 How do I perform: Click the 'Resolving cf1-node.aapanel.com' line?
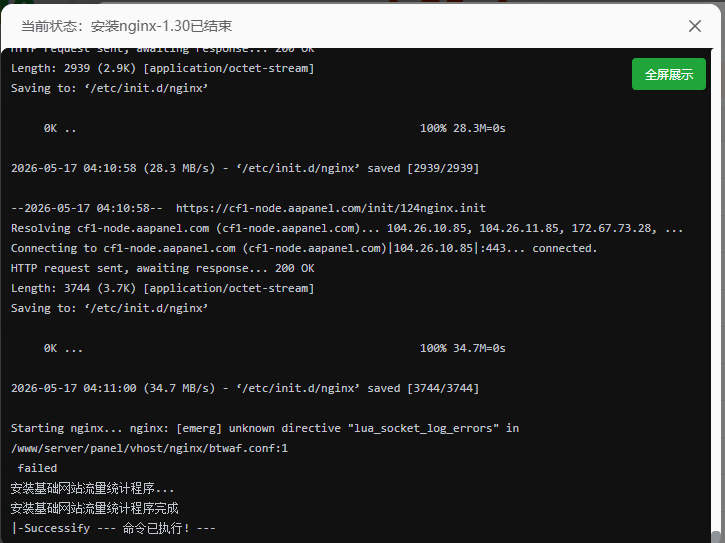point(347,228)
